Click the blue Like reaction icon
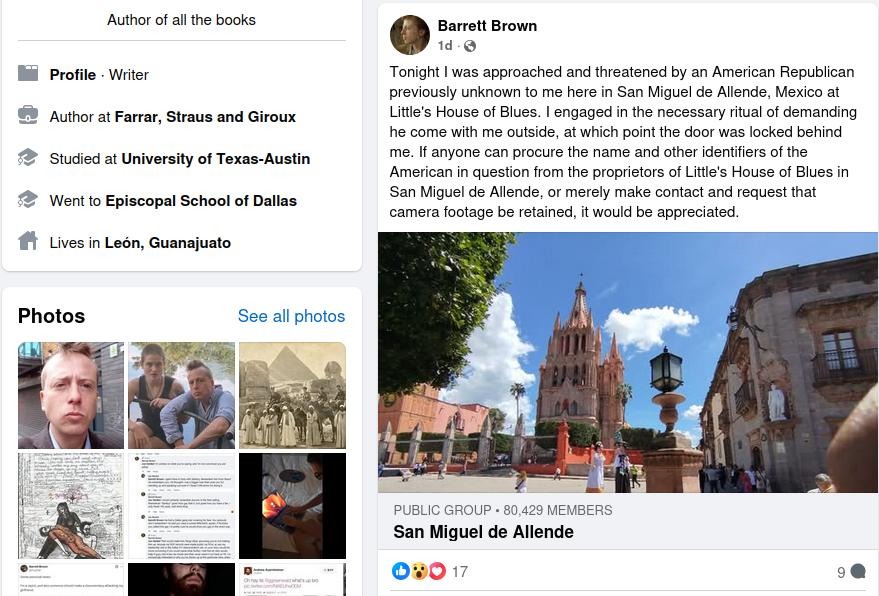879x596 pixels. (401, 571)
